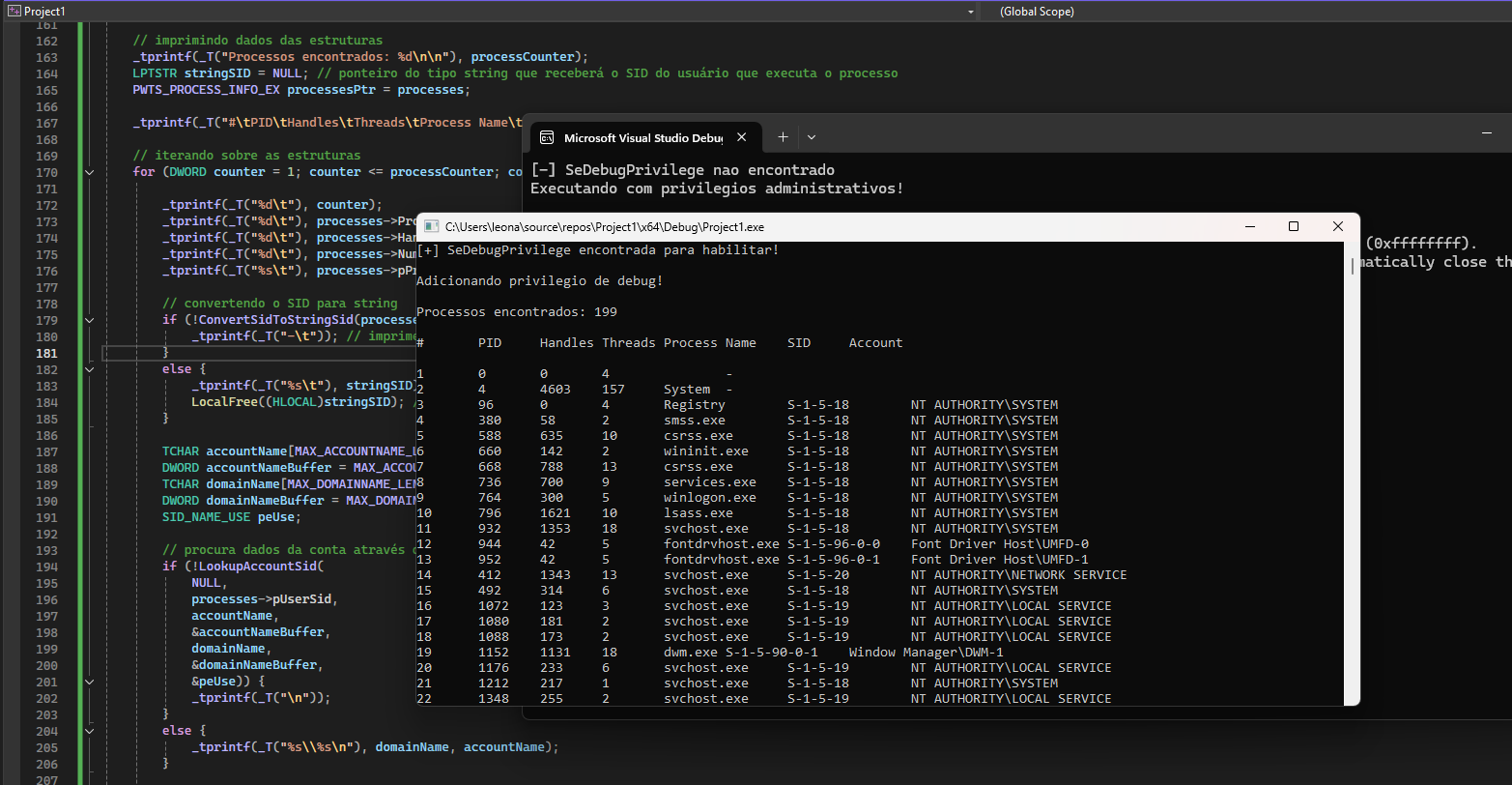Open the terminal profiles dropdown chevron

pos(812,137)
